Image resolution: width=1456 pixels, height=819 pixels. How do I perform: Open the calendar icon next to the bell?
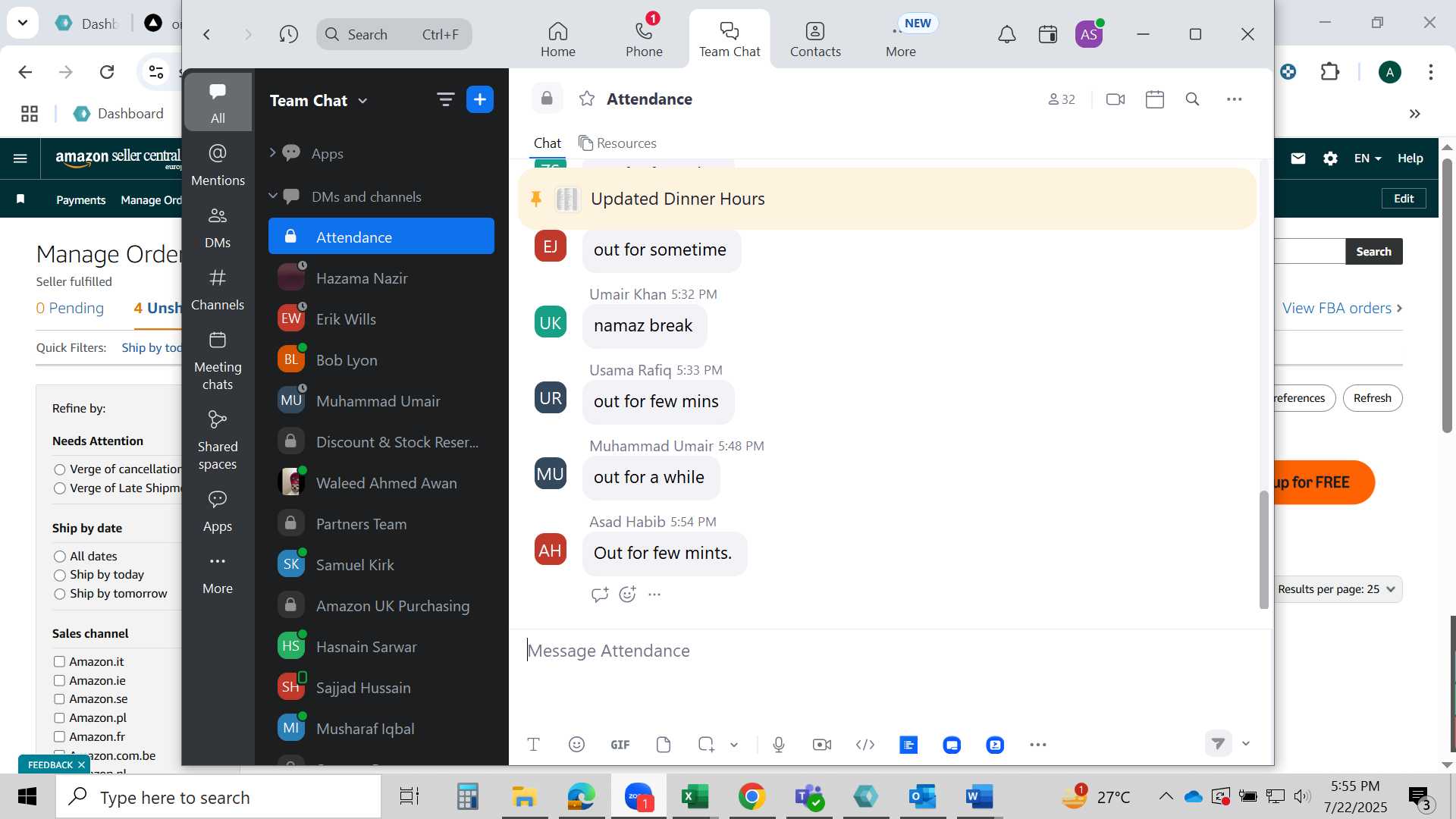(x=1048, y=34)
